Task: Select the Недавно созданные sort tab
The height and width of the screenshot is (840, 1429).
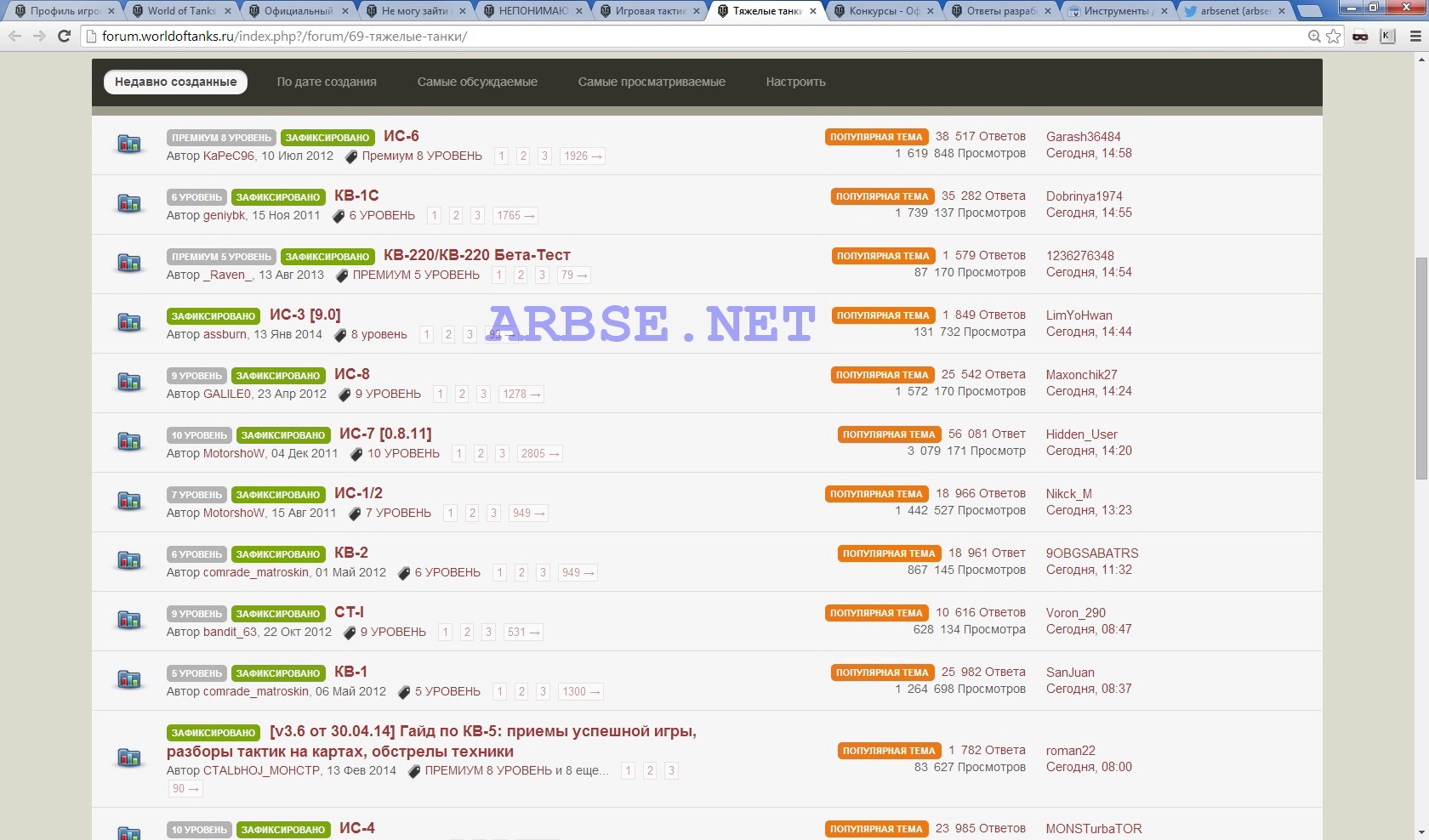Action: tap(176, 82)
